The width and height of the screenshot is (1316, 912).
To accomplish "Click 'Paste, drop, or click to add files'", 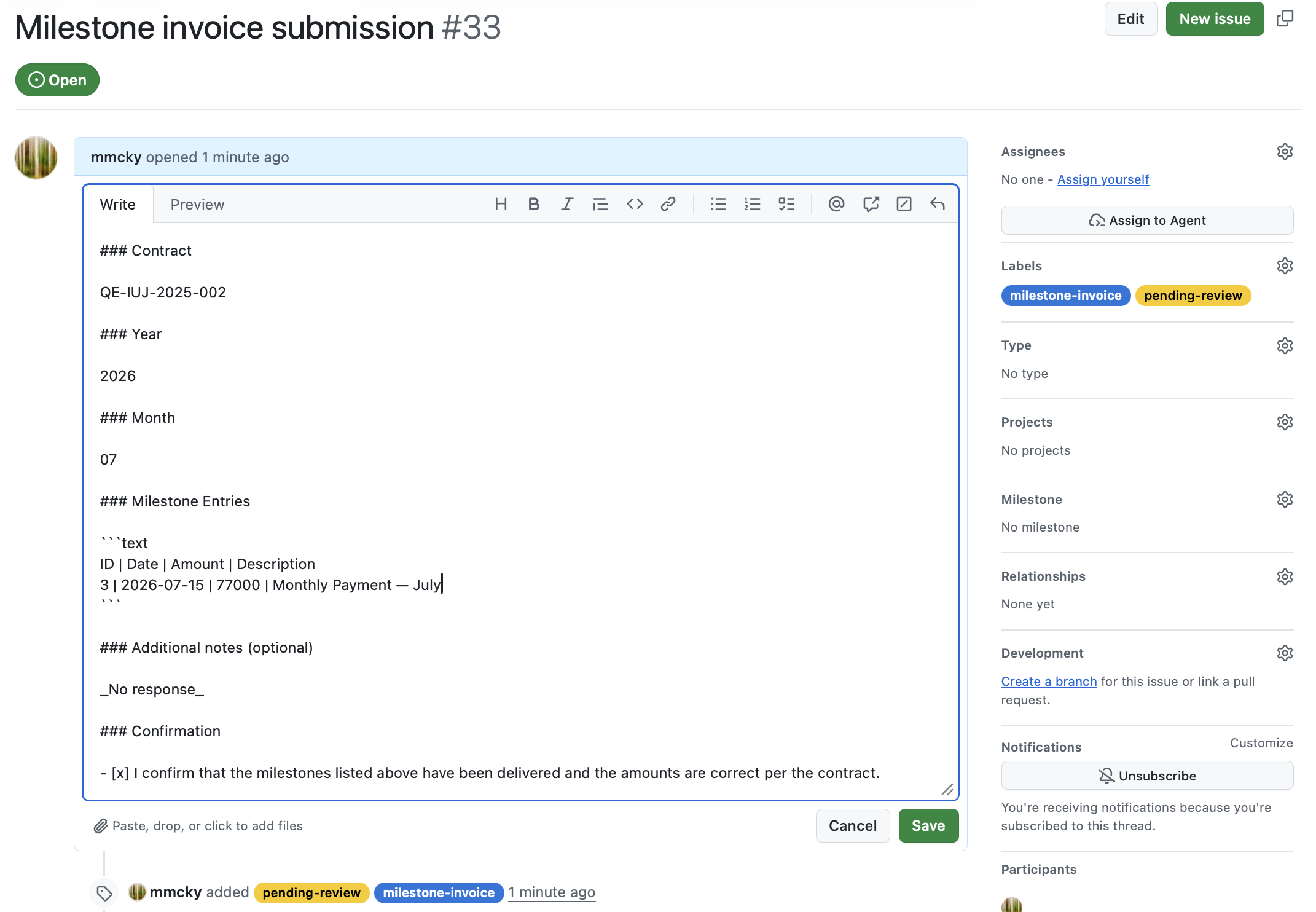I will [208, 826].
